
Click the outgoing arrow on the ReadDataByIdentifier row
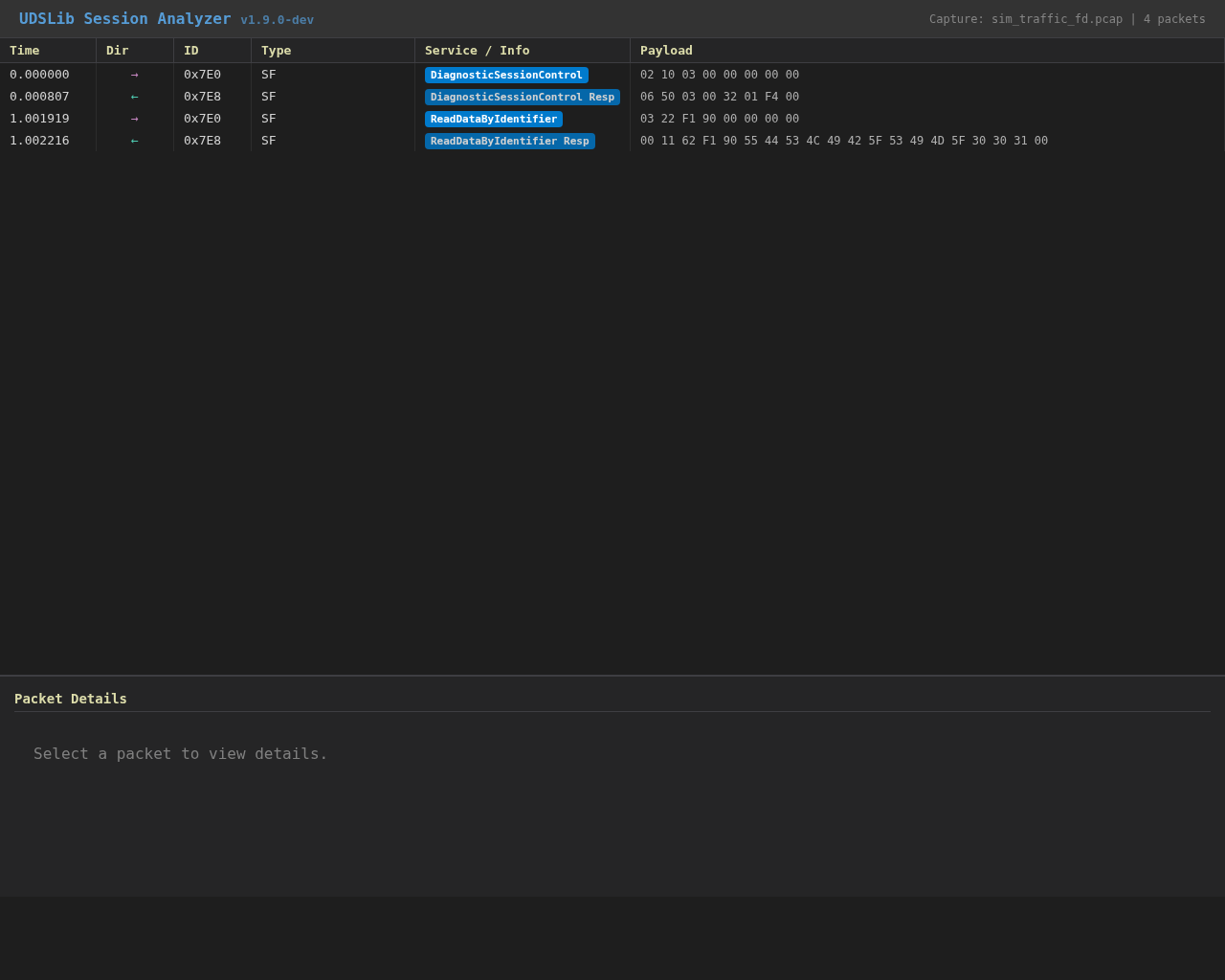click(x=134, y=118)
